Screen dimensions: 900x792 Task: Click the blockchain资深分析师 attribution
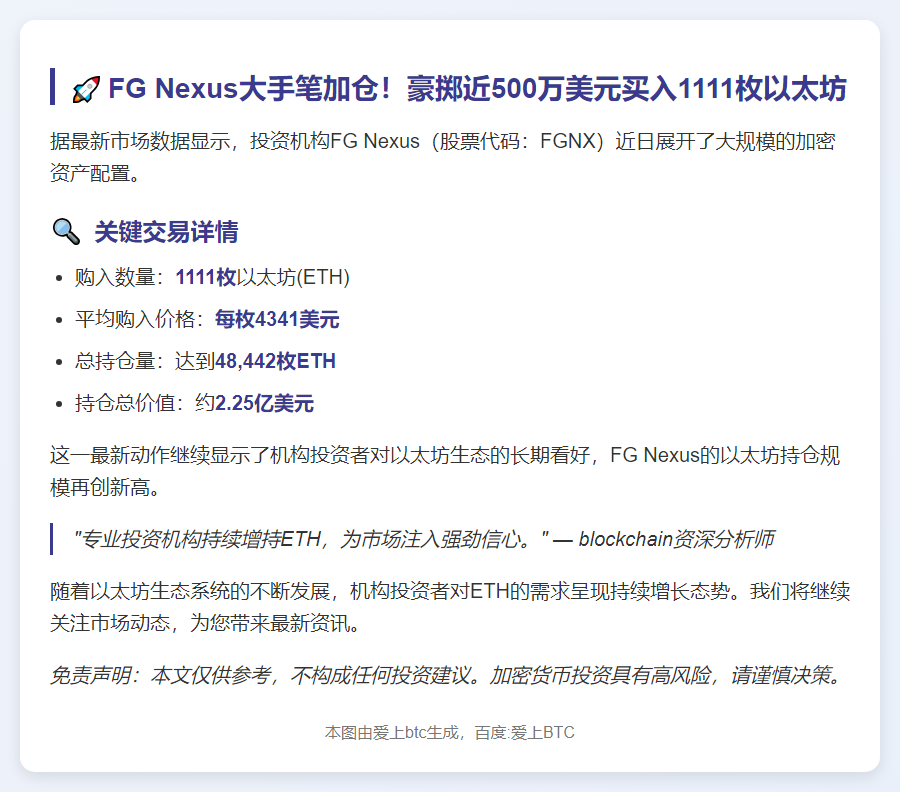676,539
